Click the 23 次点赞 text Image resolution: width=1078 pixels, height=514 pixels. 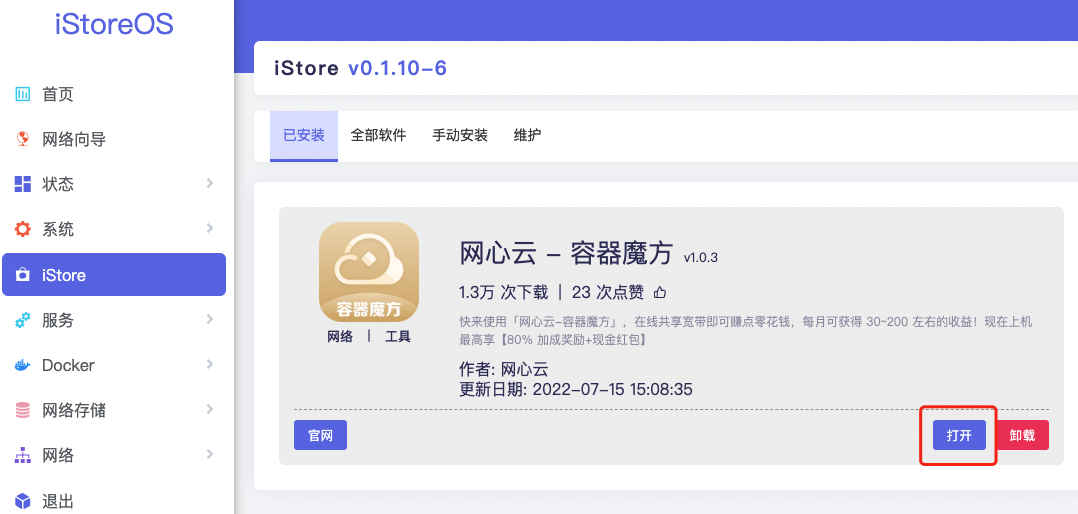click(608, 293)
